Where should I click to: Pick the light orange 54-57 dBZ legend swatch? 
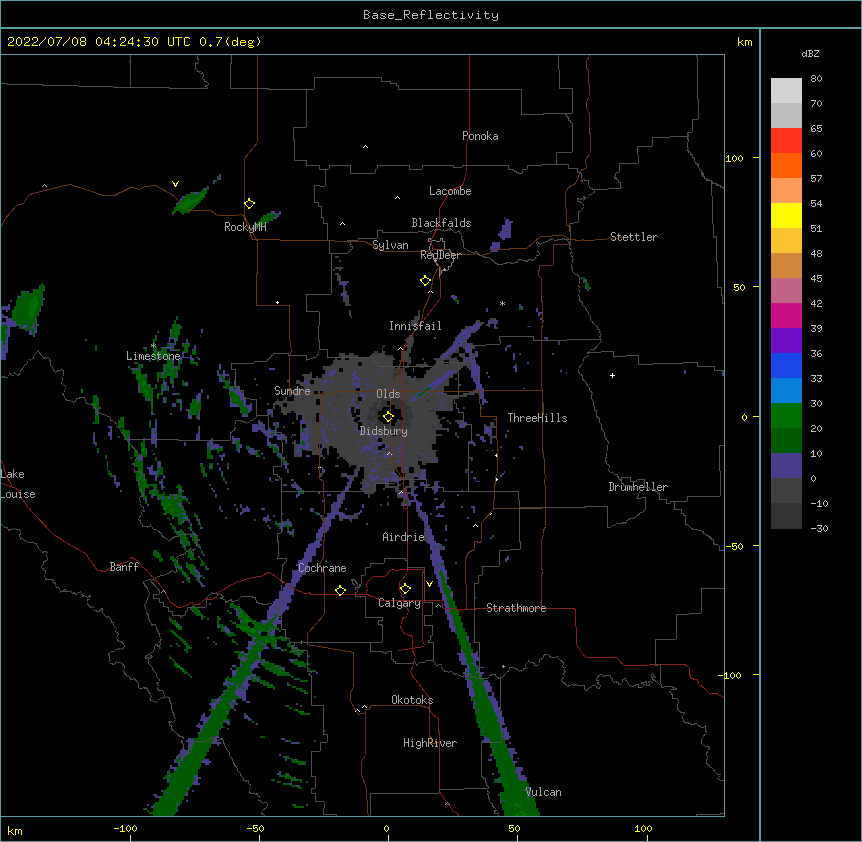pyautogui.click(x=786, y=191)
